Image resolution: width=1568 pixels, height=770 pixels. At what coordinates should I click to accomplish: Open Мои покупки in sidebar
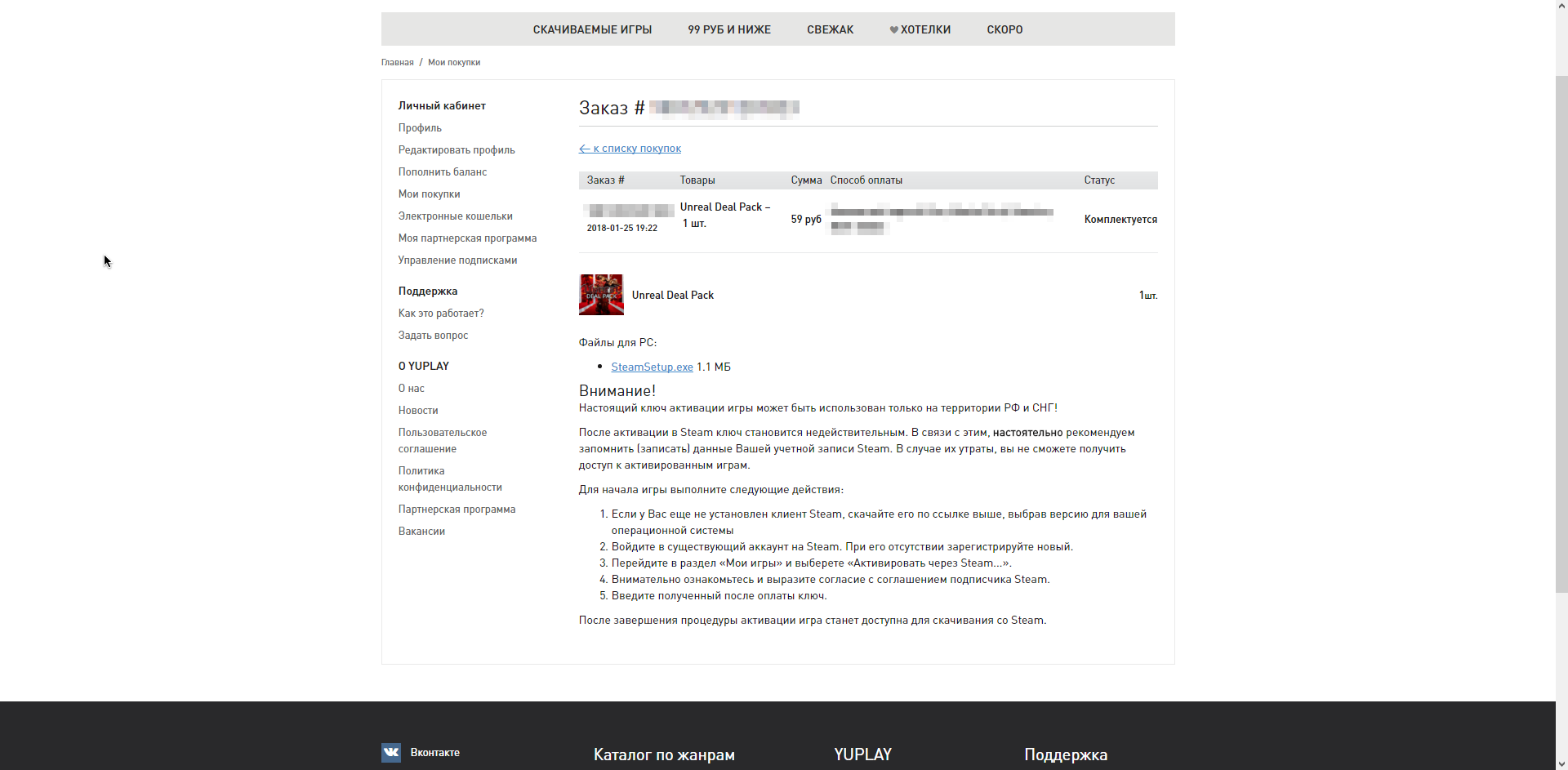pyautogui.click(x=429, y=194)
